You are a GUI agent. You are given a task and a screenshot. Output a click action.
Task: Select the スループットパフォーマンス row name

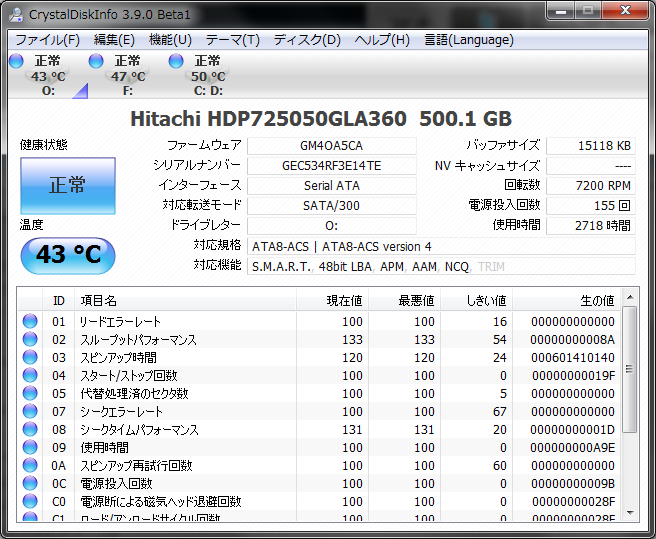pos(138,339)
